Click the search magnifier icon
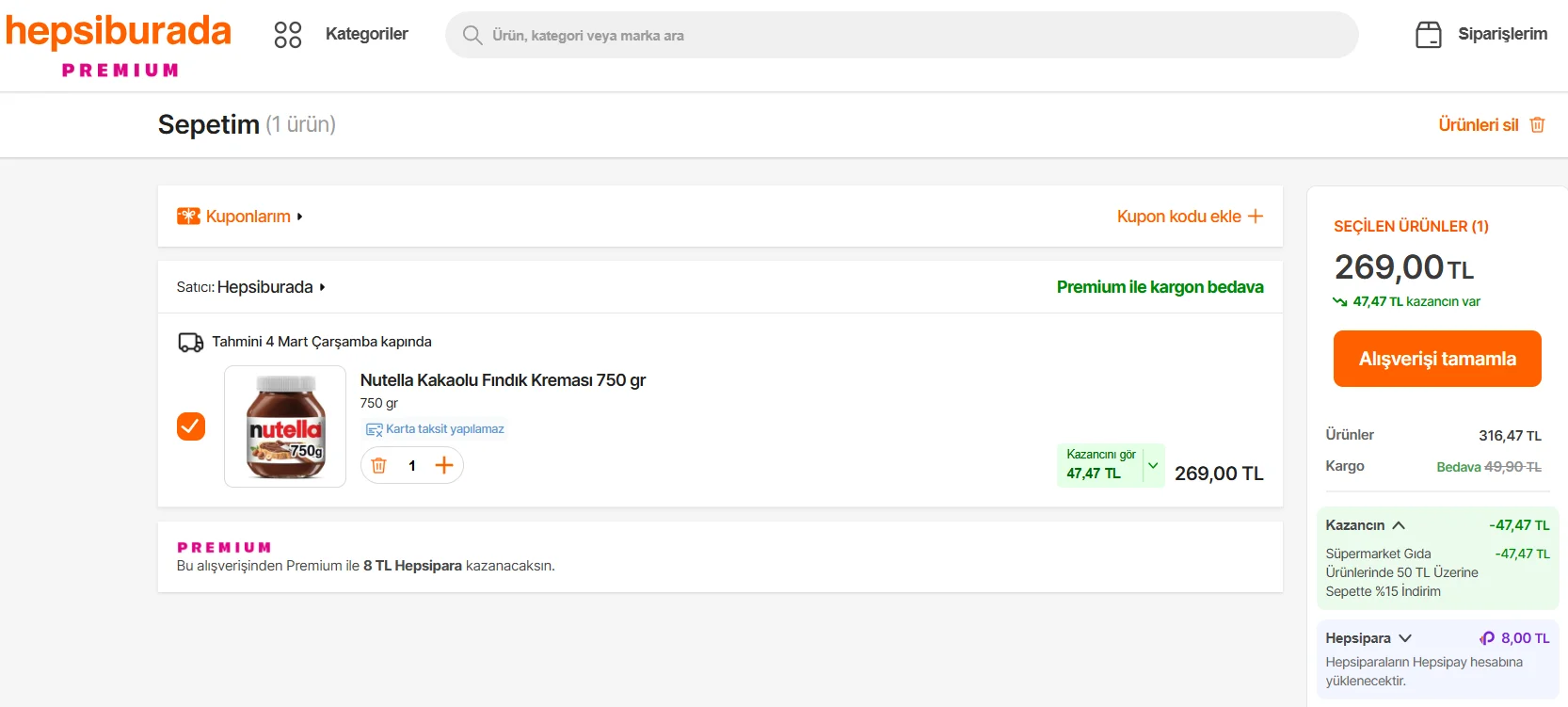The image size is (1568, 707). click(472, 35)
